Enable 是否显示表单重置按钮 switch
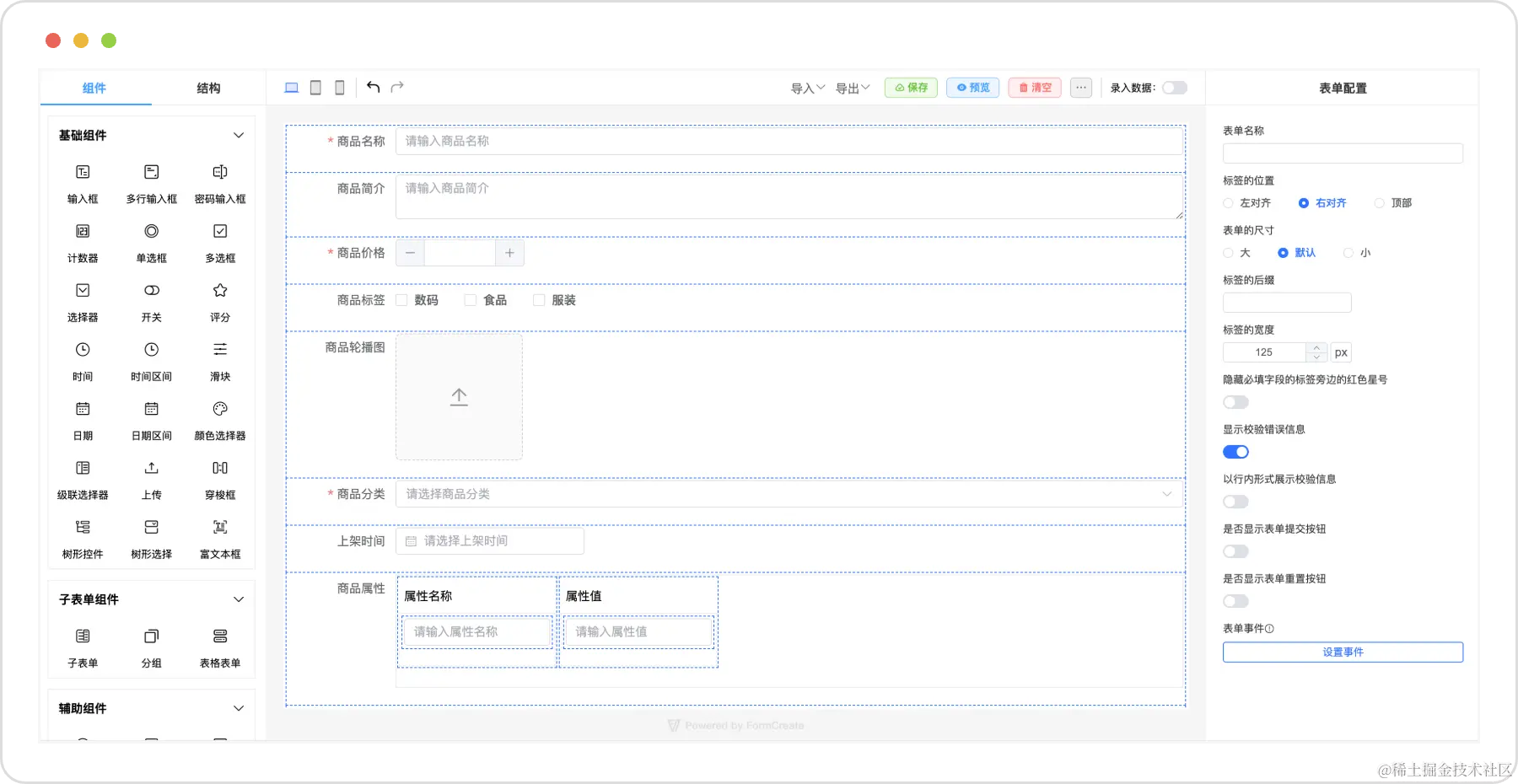This screenshot has width=1518, height=784. point(1235,601)
